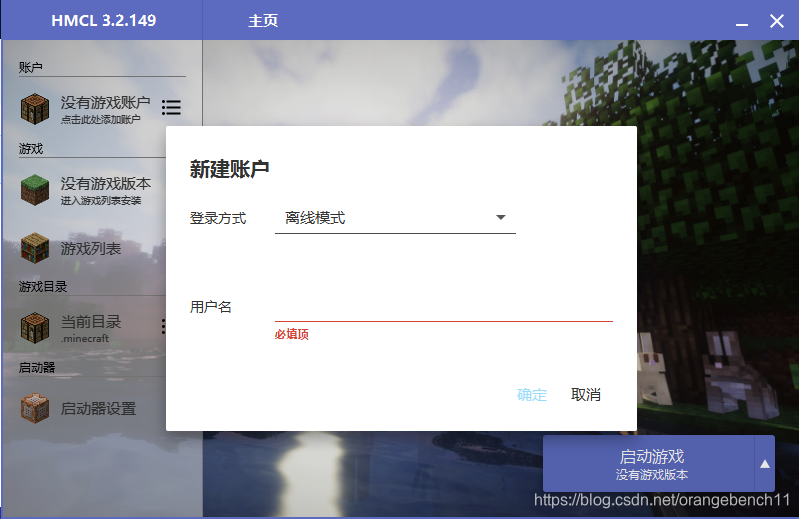The width and height of the screenshot is (799, 519).
Task: Click the 启动游戏 launch button
Action: (649, 464)
